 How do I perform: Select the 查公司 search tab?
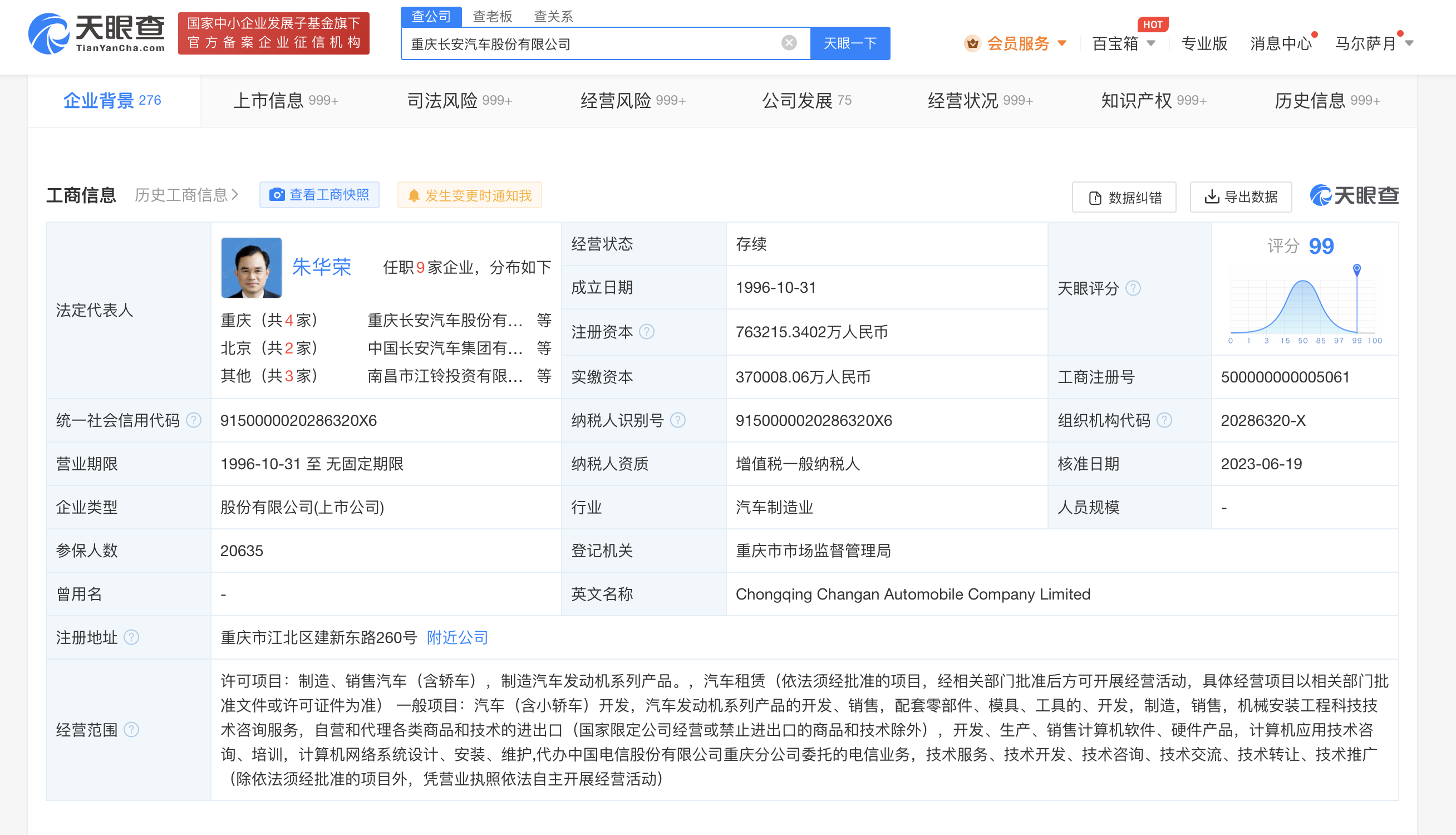click(x=431, y=16)
